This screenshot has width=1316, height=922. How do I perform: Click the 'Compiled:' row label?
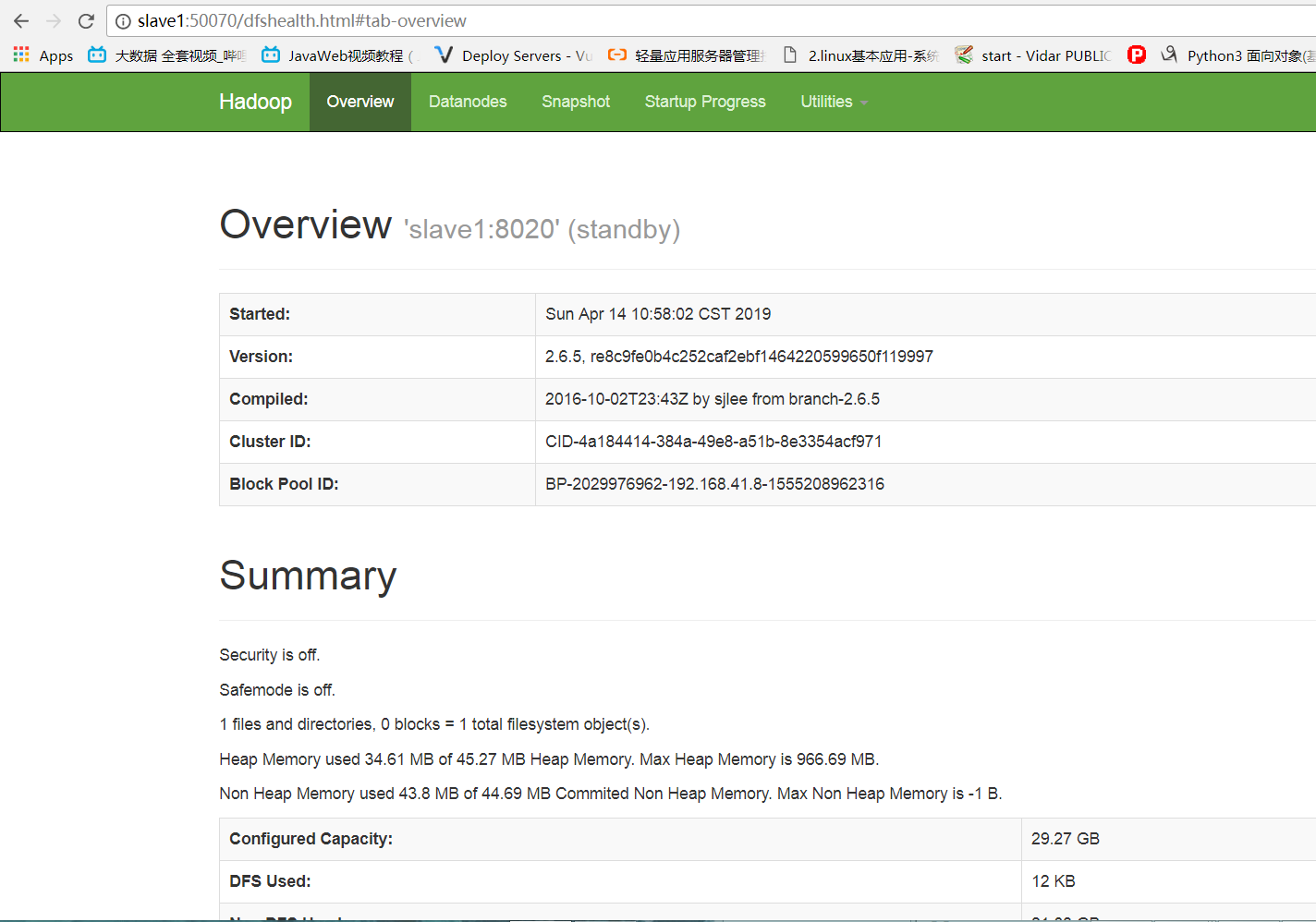click(x=269, y=399)
